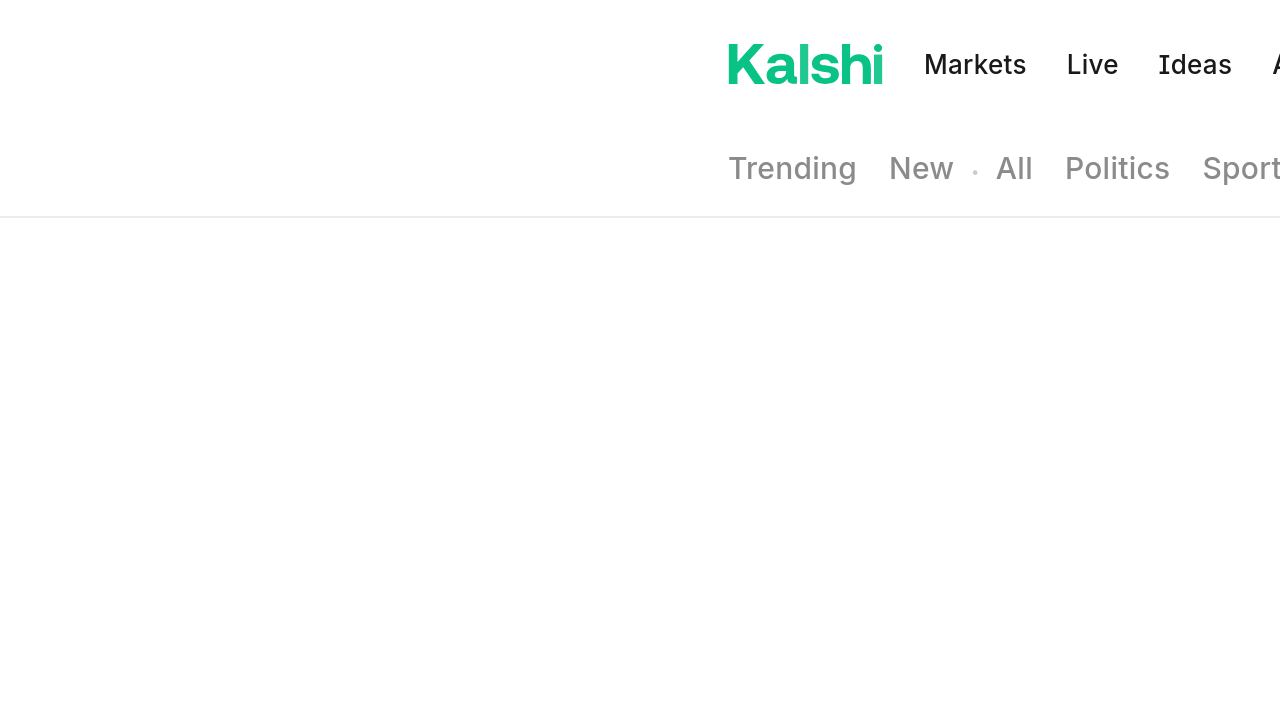
Task: Check out newly listed markets
Action: (x=920, y=168)
